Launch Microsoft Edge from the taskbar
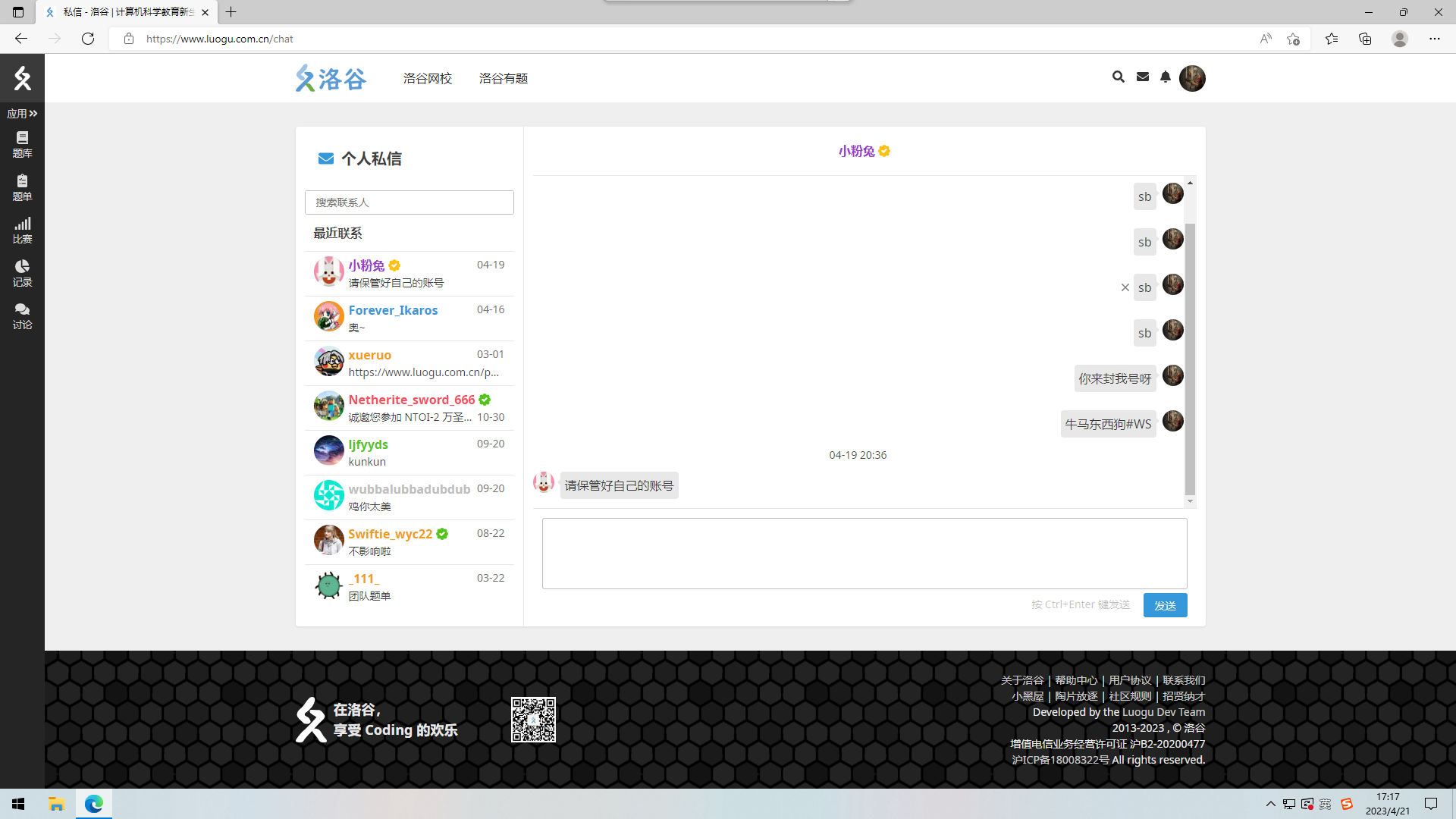This screenshot has width=1456, height=819. click(94, 804)
